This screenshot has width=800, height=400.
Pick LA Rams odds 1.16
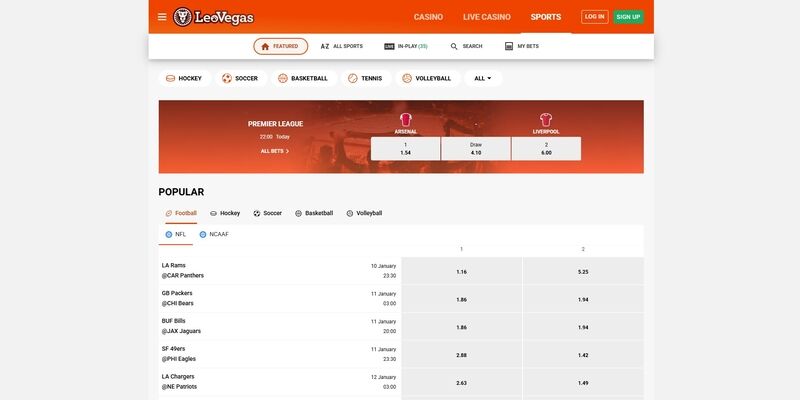coord(462,272)
